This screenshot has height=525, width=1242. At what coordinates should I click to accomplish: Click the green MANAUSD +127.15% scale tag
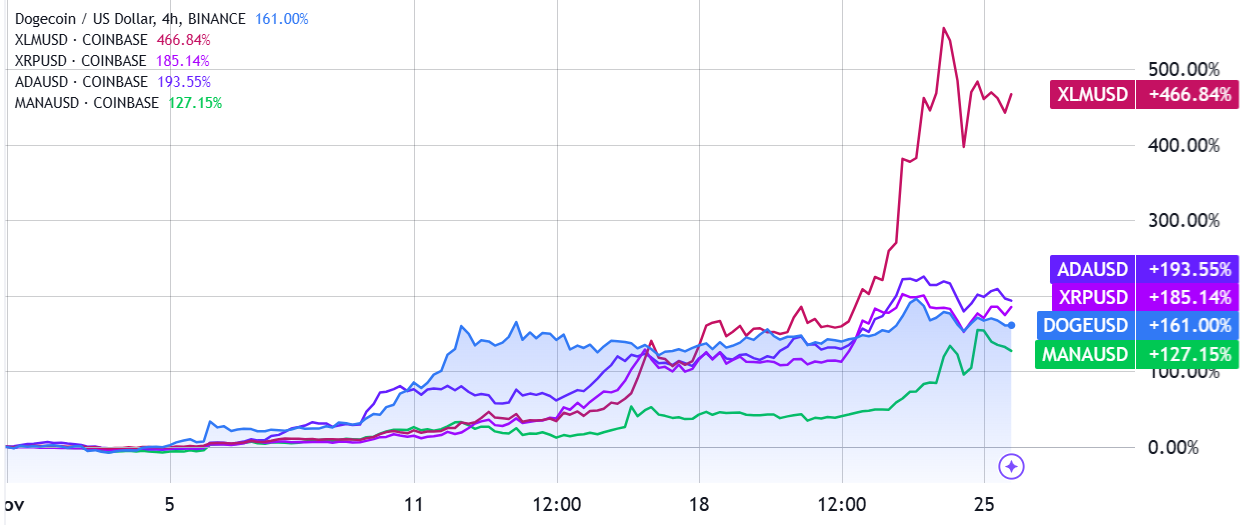coord(1138,354)
